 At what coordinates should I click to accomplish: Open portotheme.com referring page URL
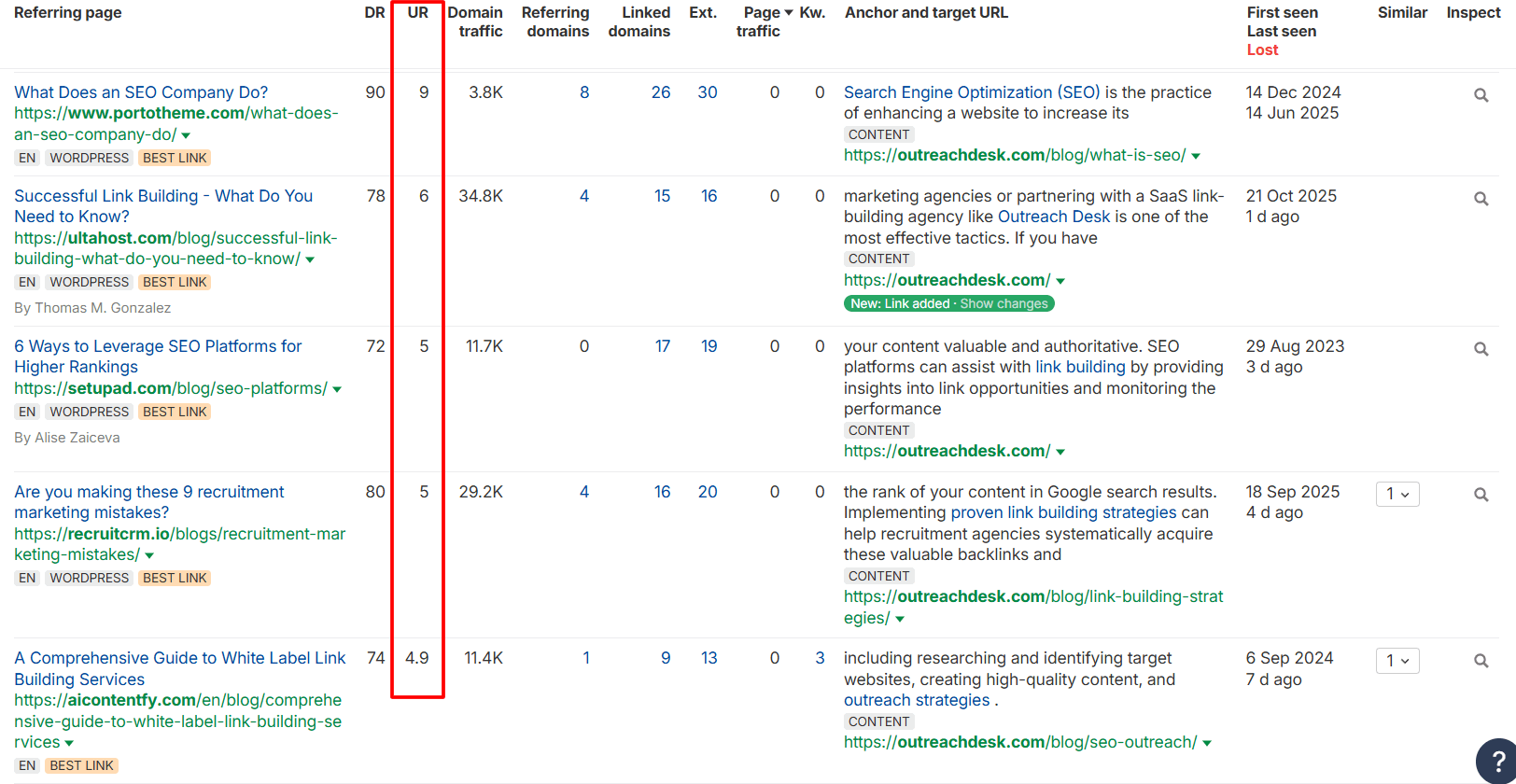pyautogui.click(x=176, y=124)
